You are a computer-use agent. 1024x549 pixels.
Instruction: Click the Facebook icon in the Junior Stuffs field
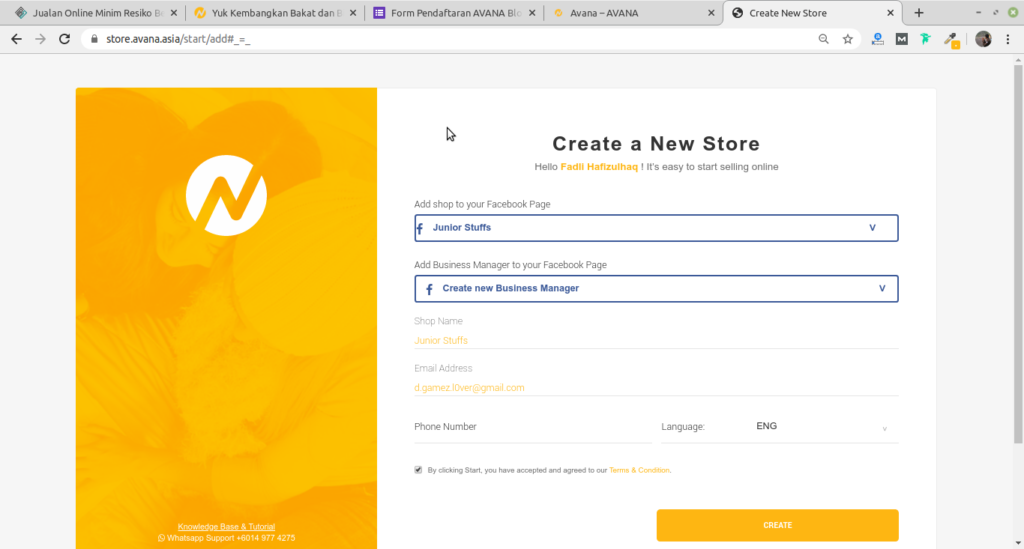click(x=420, y=228)
